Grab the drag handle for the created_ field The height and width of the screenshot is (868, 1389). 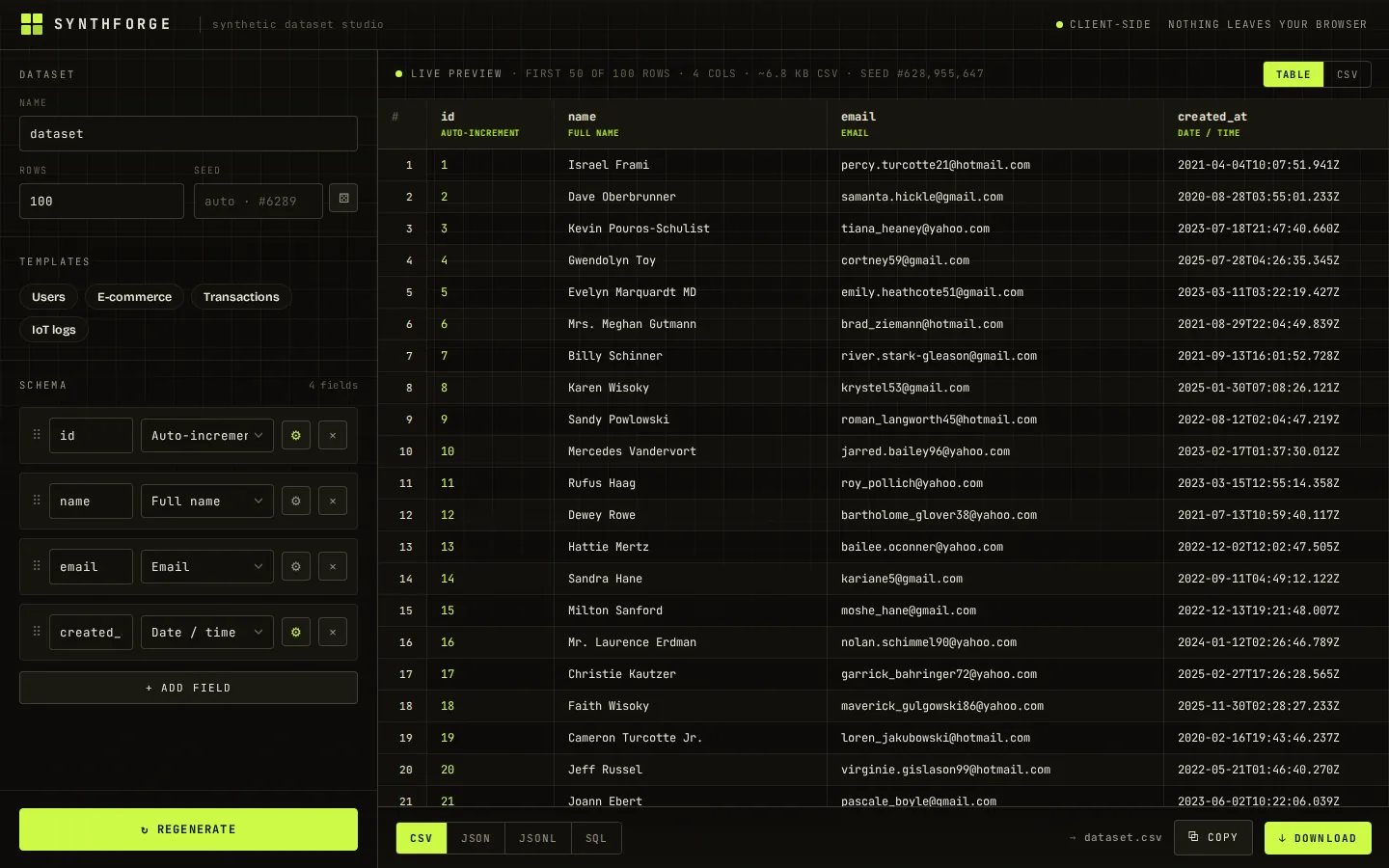pos(37,632)
